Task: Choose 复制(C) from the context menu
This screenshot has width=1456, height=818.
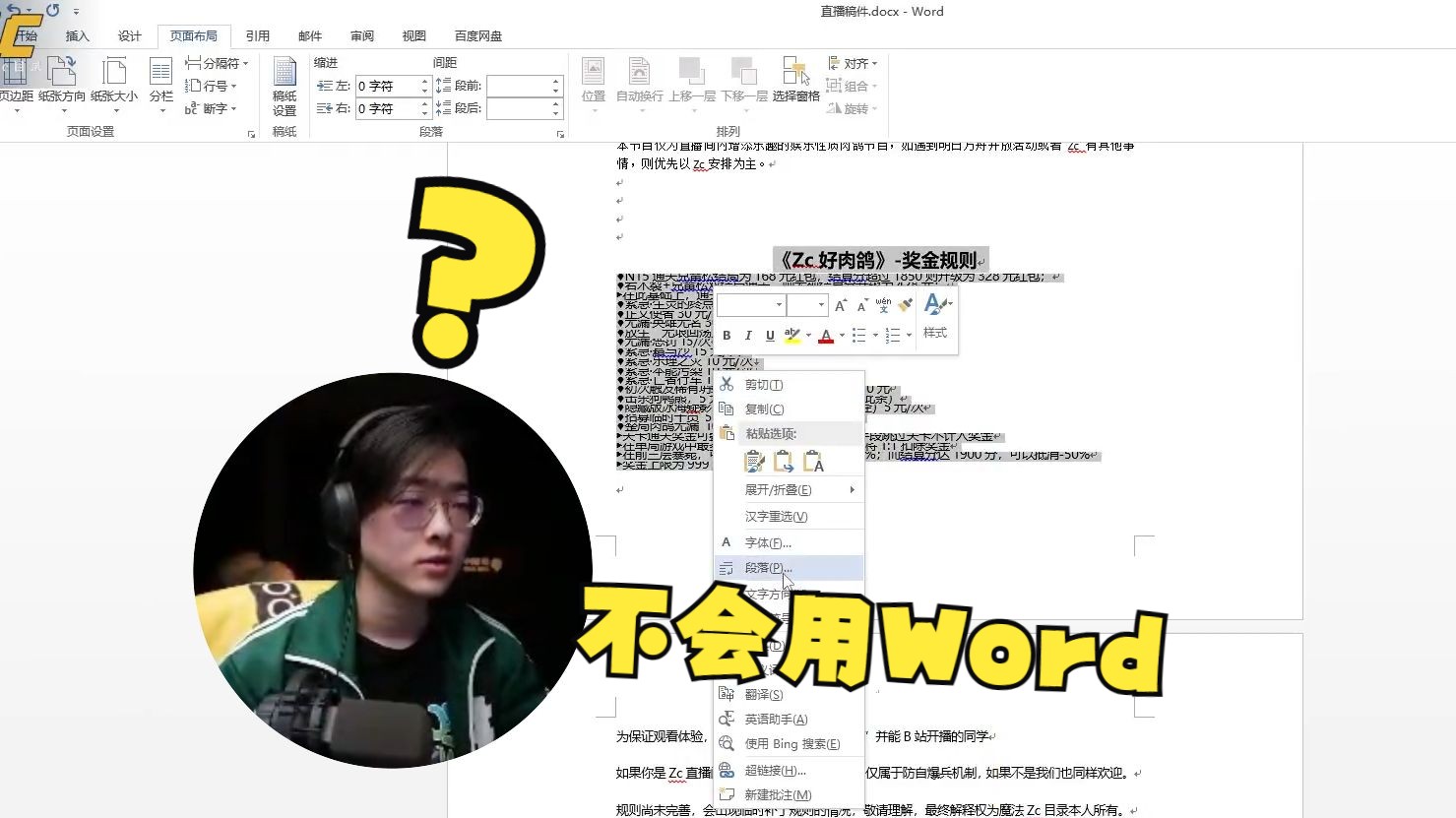Action: (x=789, y=409)
